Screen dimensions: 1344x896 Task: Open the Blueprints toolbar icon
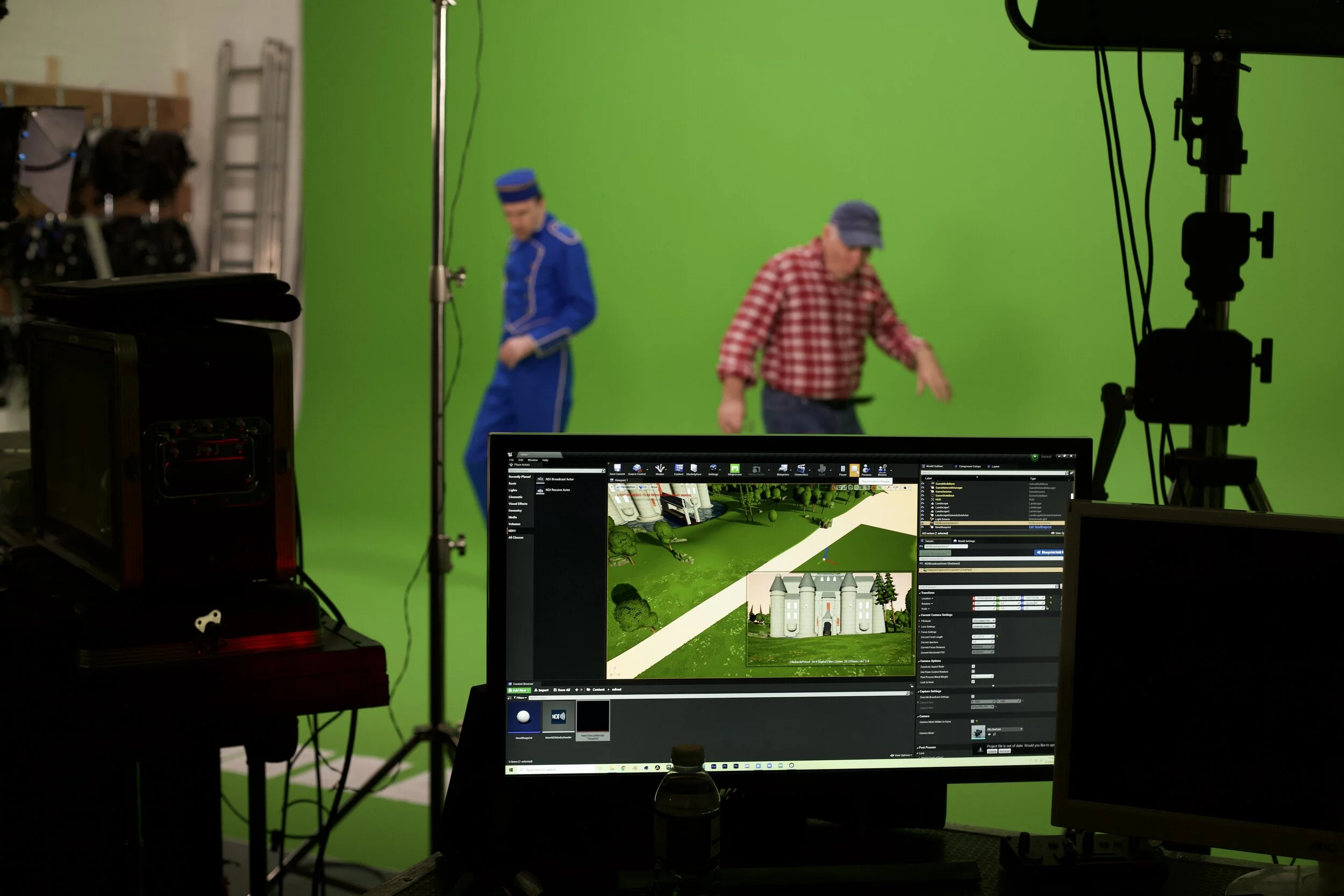point(783,470)
